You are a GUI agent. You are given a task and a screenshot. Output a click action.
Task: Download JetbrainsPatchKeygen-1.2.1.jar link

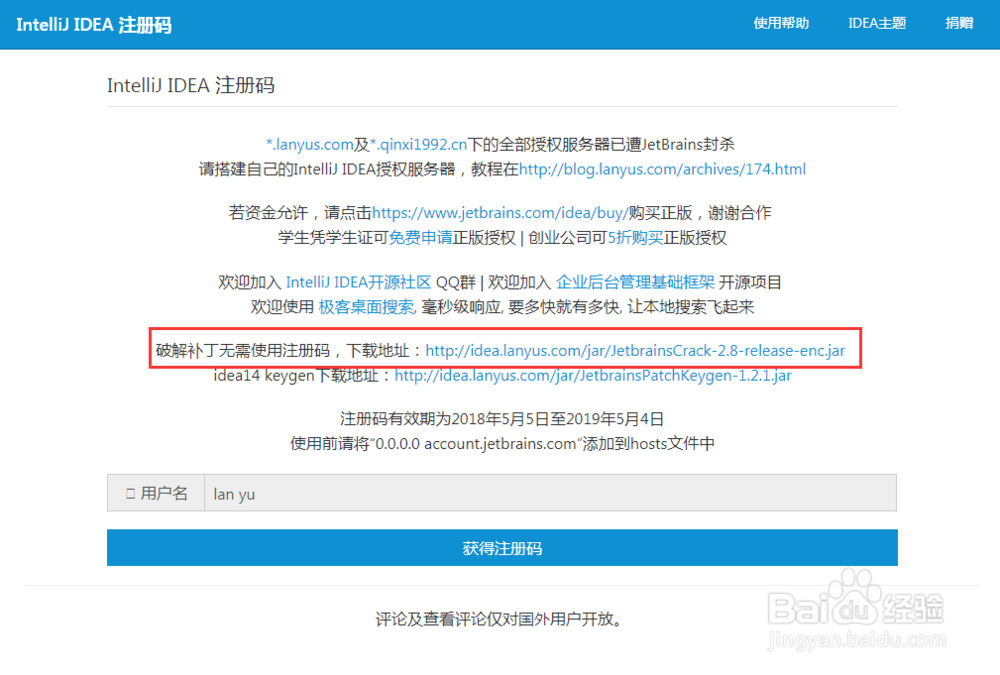click(x=593, y=375)
